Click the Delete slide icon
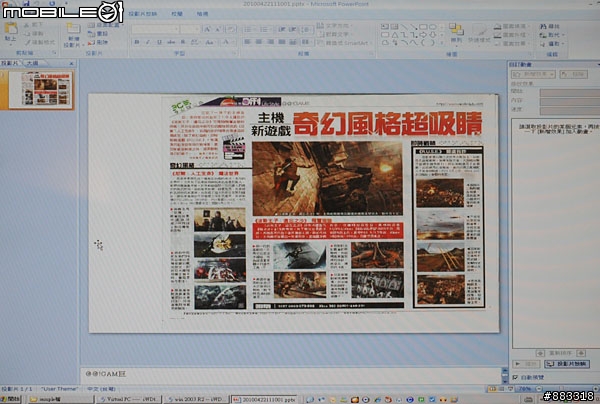The height and width of the screenshot is (404, 600). coord(91,42)
